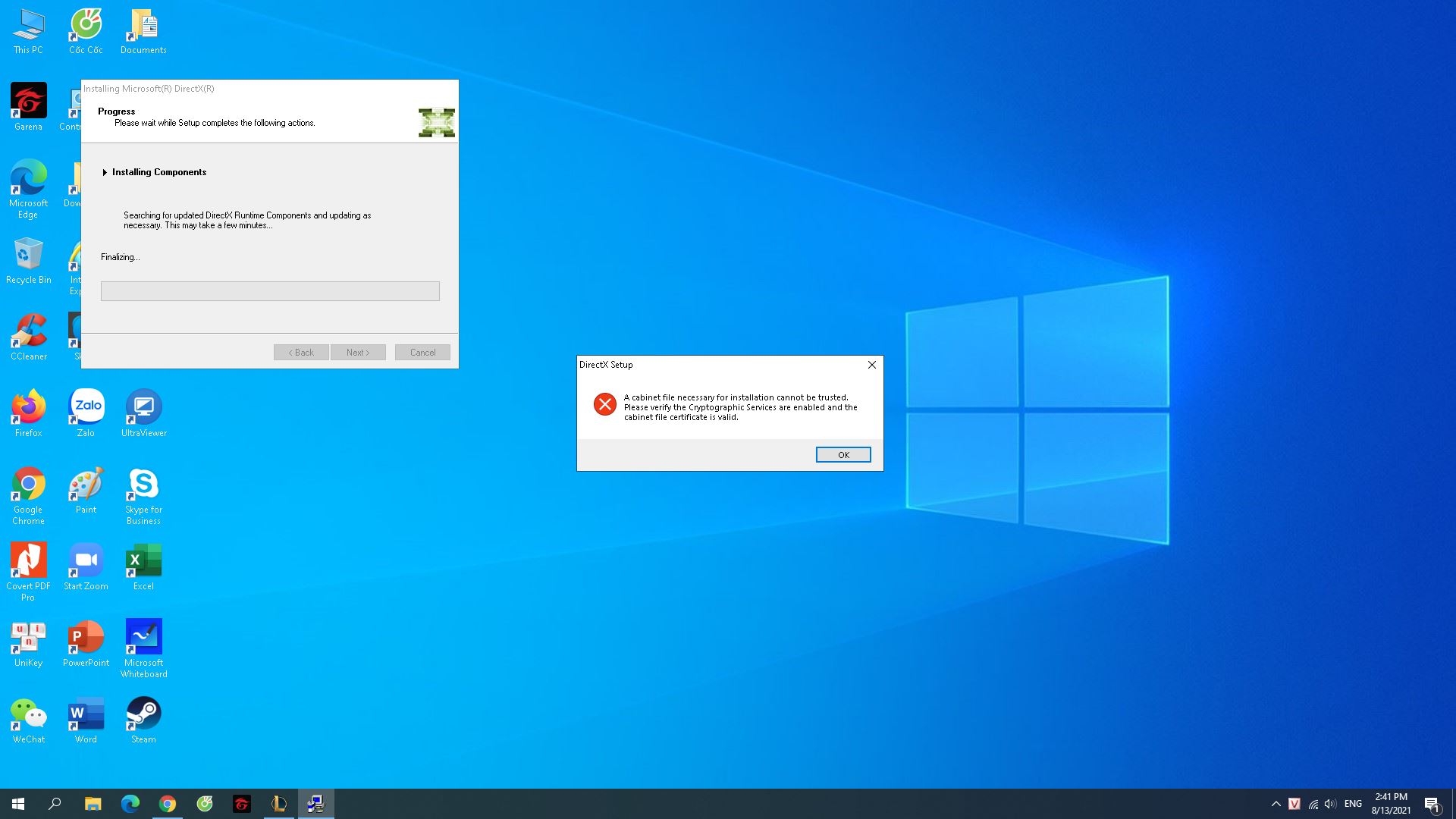Viewport: 1456px width, 819px height.
Task: Click OK in DirectX Setup error dialog
Action: [843, 454]
